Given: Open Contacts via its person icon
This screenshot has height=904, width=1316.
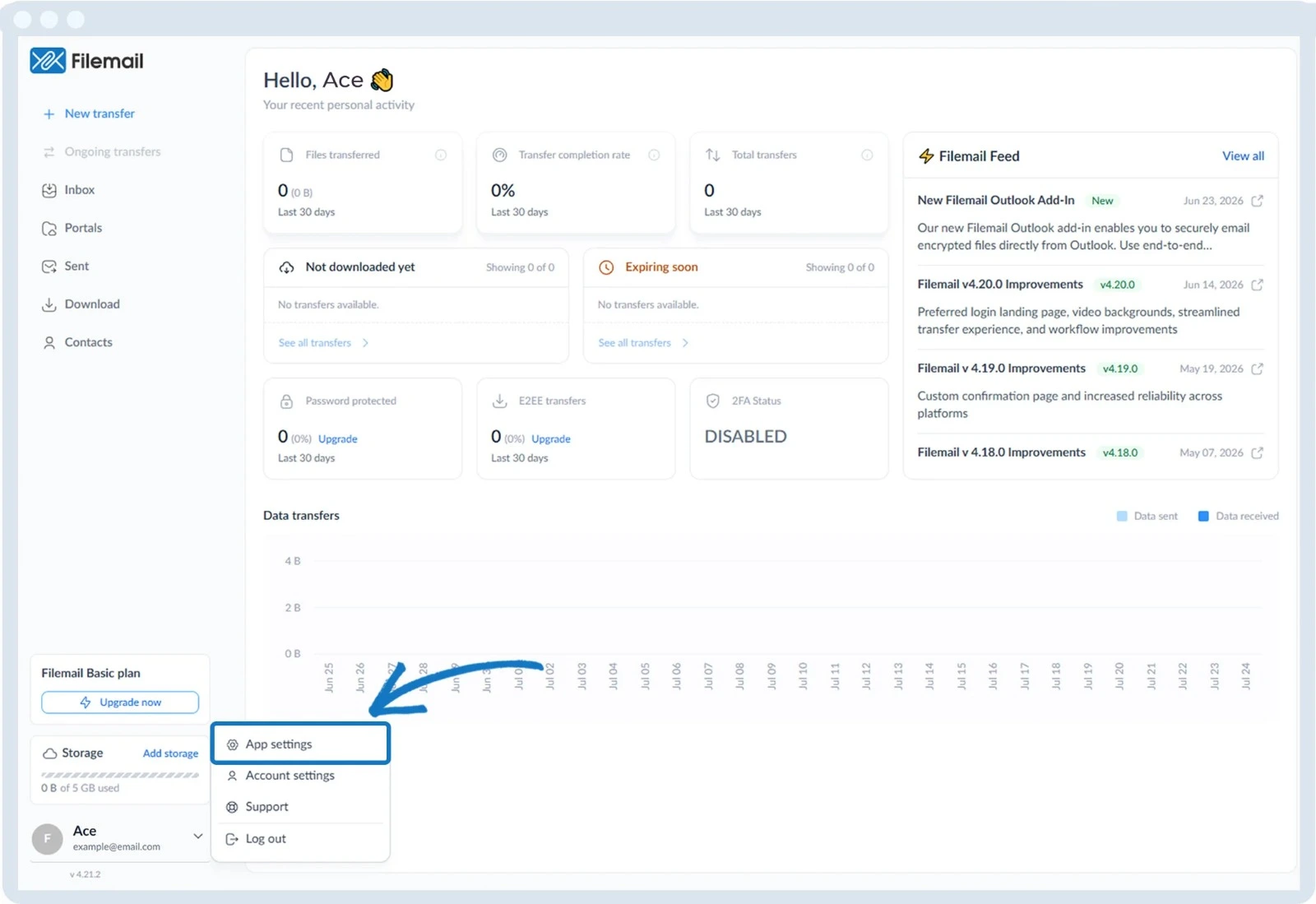Looking at the screenshot, I should 49,342.
